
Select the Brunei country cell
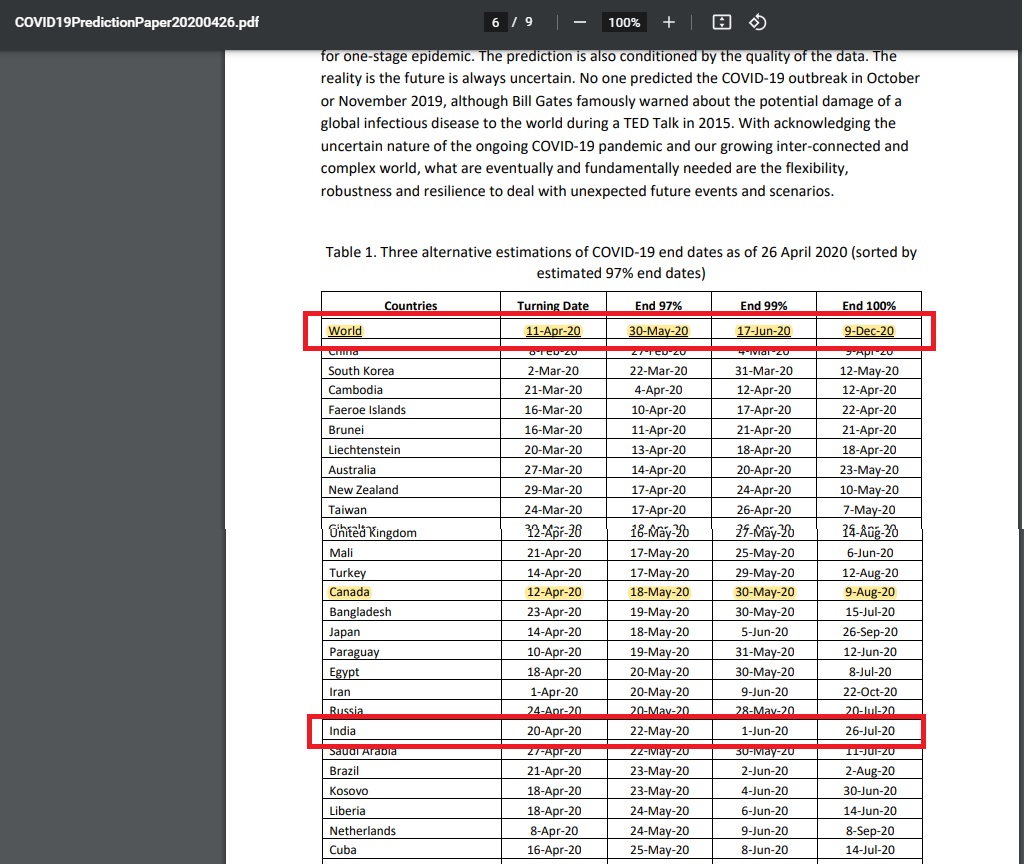click(346, 430)
